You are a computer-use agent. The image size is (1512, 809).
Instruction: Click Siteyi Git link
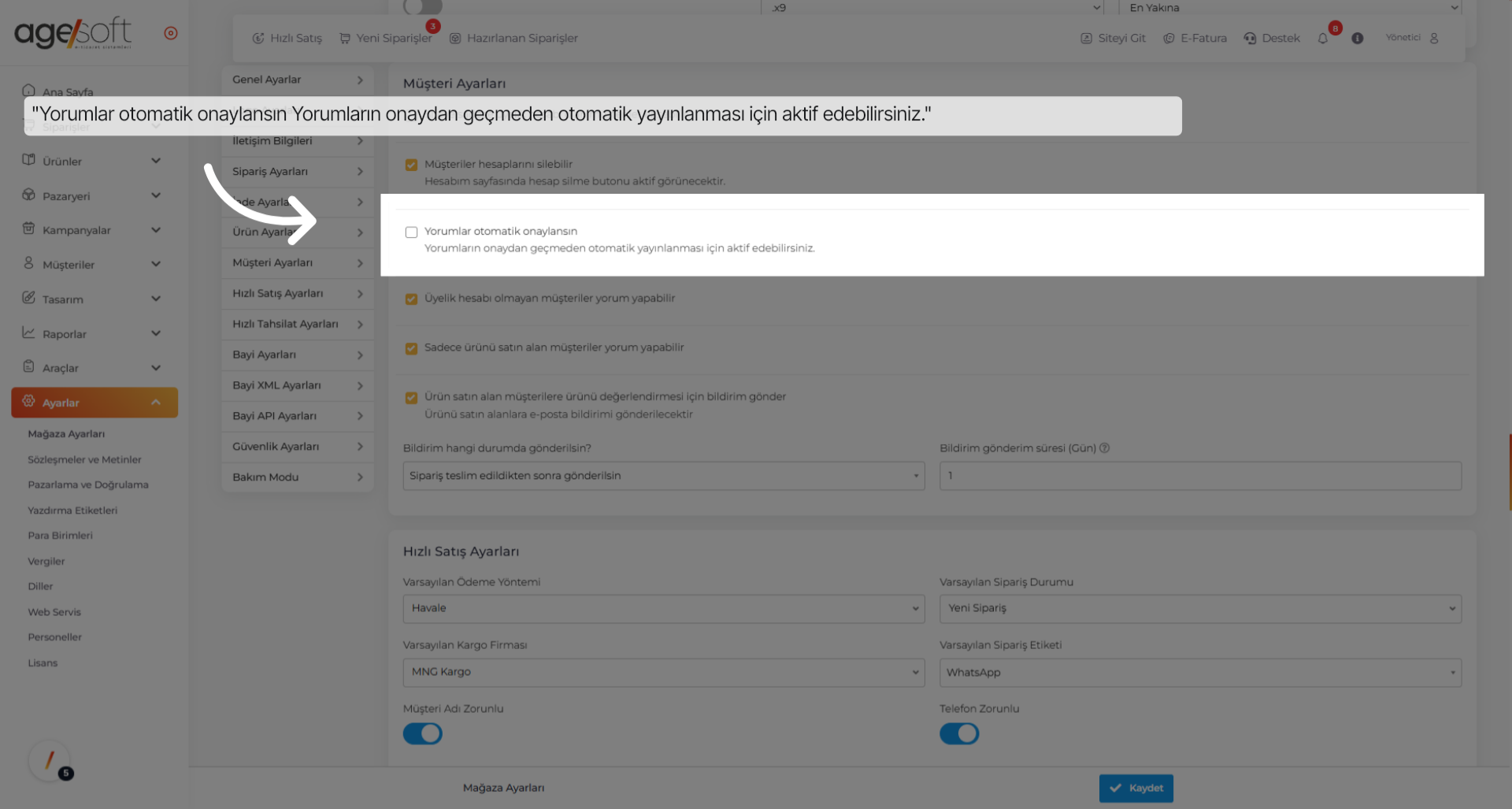[1113, 38]
